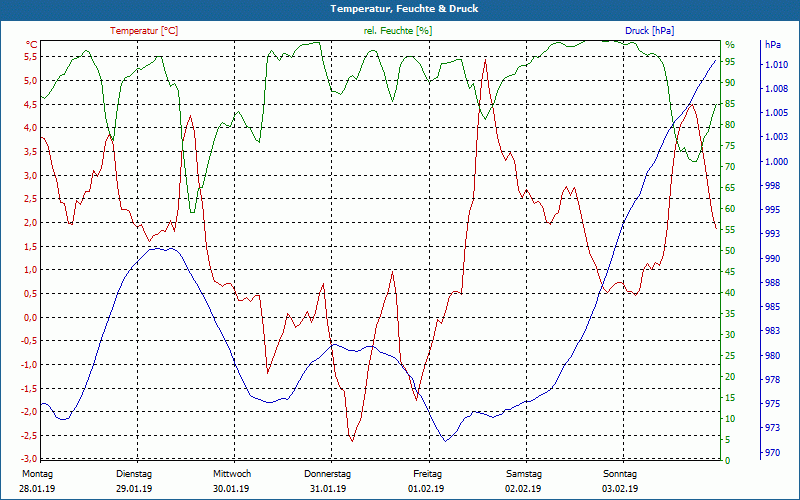Click the '978' pressure axis value
This screenshot has height=500, width=800.
coord(772,380)
